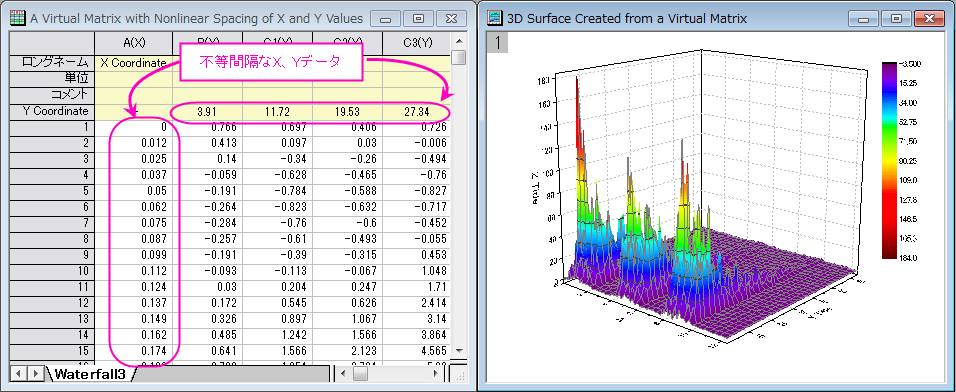The width and height of the screenshot is (956, 392).
Task: Select column header A(X)
Action: pos(134,43)
